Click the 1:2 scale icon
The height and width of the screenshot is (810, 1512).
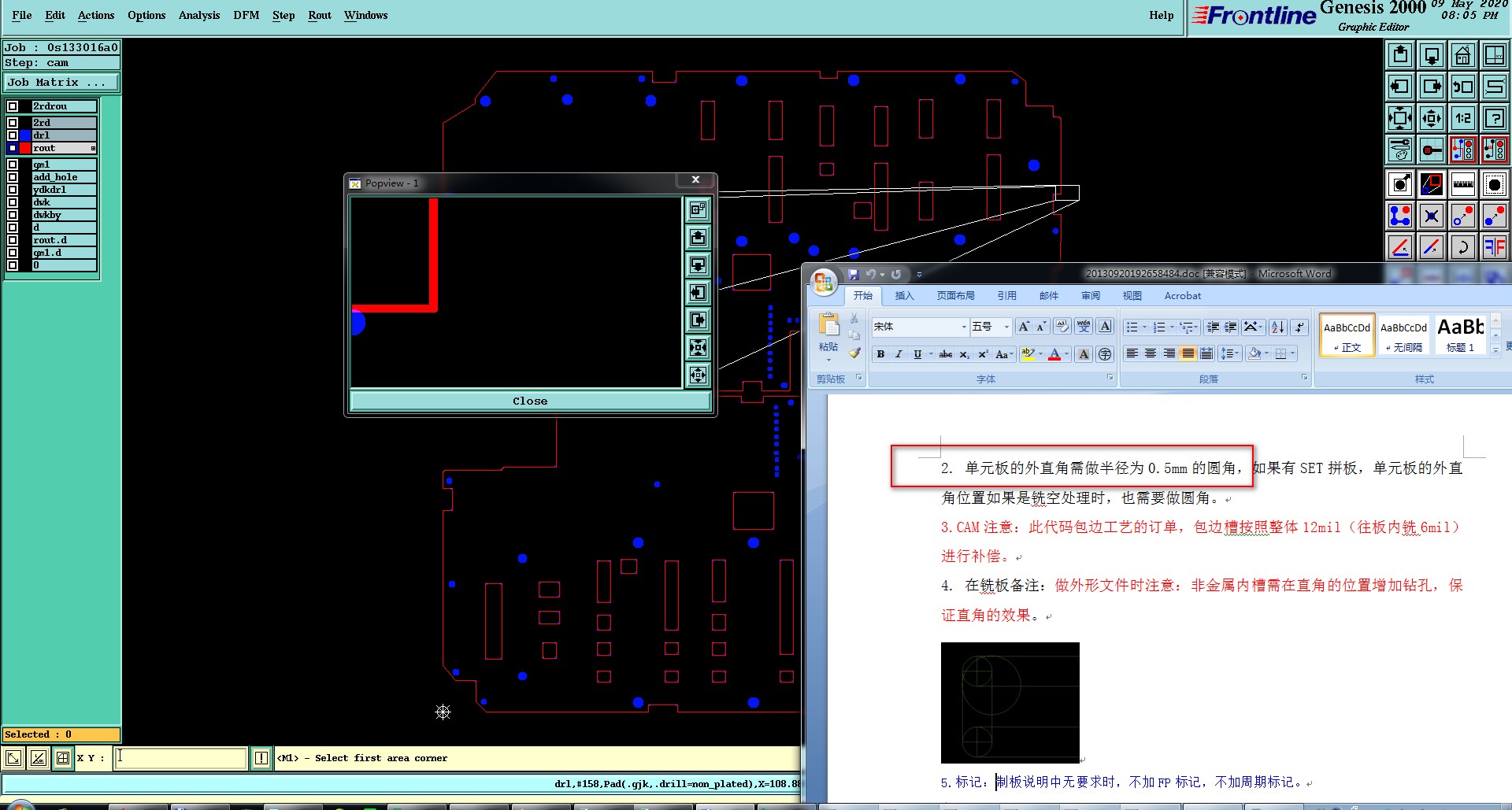[1463, 118]
